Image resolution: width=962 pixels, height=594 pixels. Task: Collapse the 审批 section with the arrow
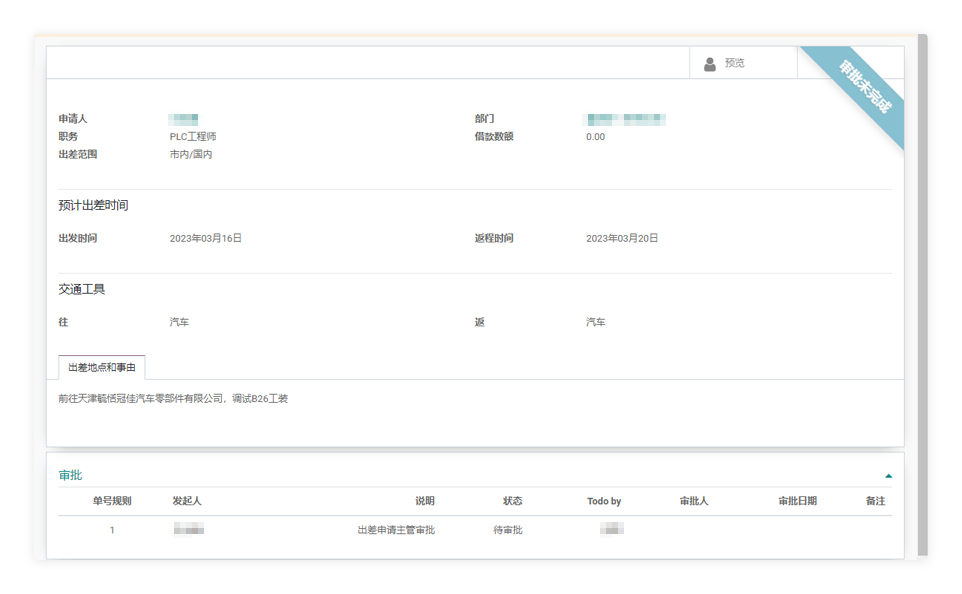tap(888, 476)
